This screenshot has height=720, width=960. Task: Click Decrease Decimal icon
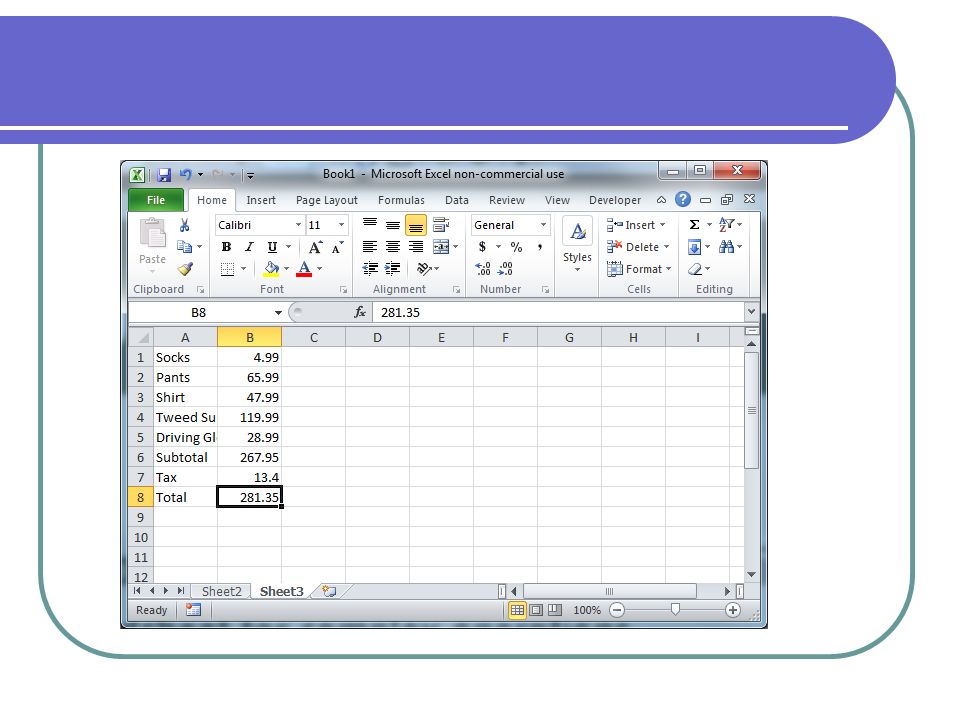point(505,269)
